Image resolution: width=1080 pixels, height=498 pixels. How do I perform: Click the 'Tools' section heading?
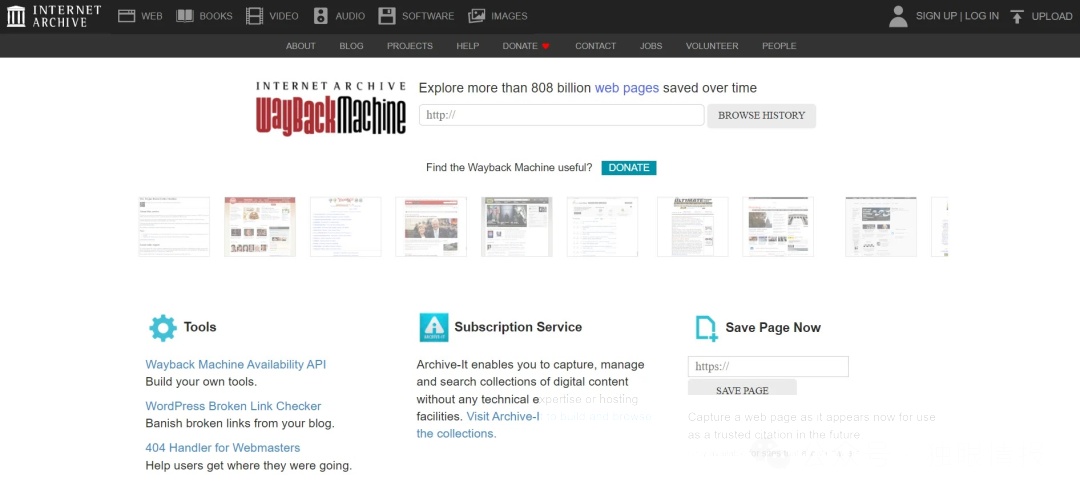coord(200,327)
